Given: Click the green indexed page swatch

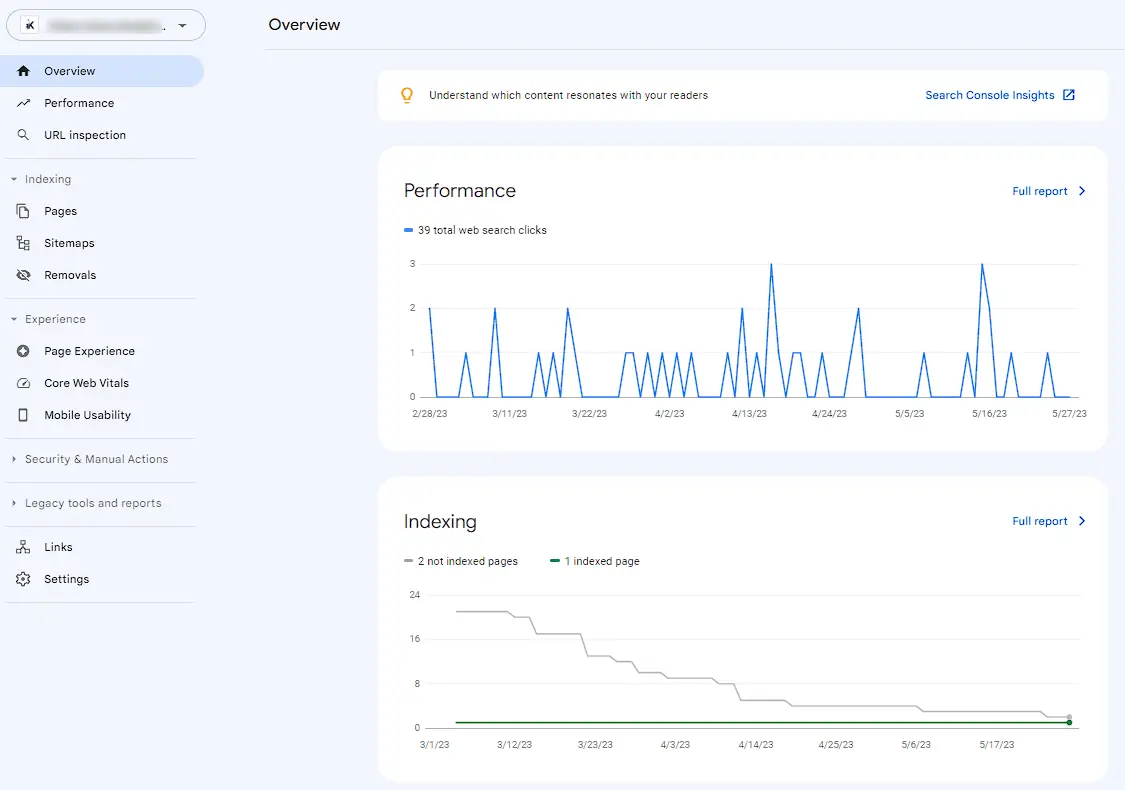Looking at the screenshot, I should click(x=555, y=561).
